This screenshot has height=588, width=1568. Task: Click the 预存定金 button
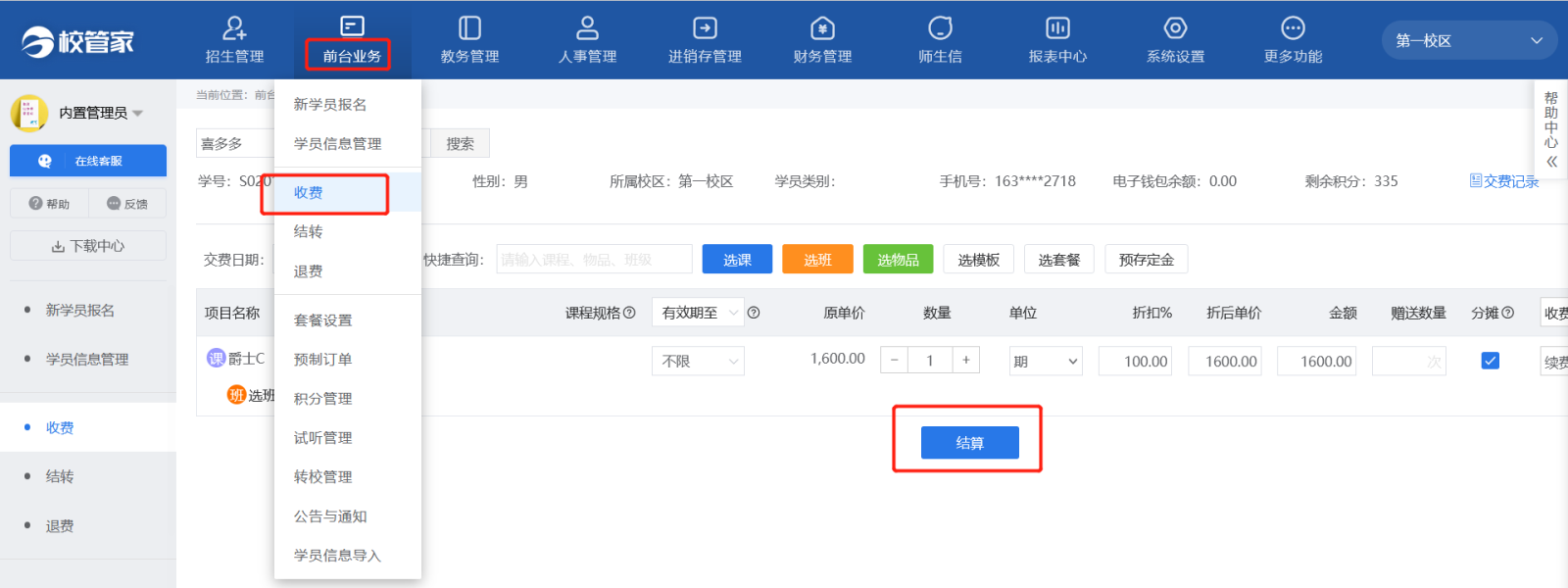point(1147,260)
